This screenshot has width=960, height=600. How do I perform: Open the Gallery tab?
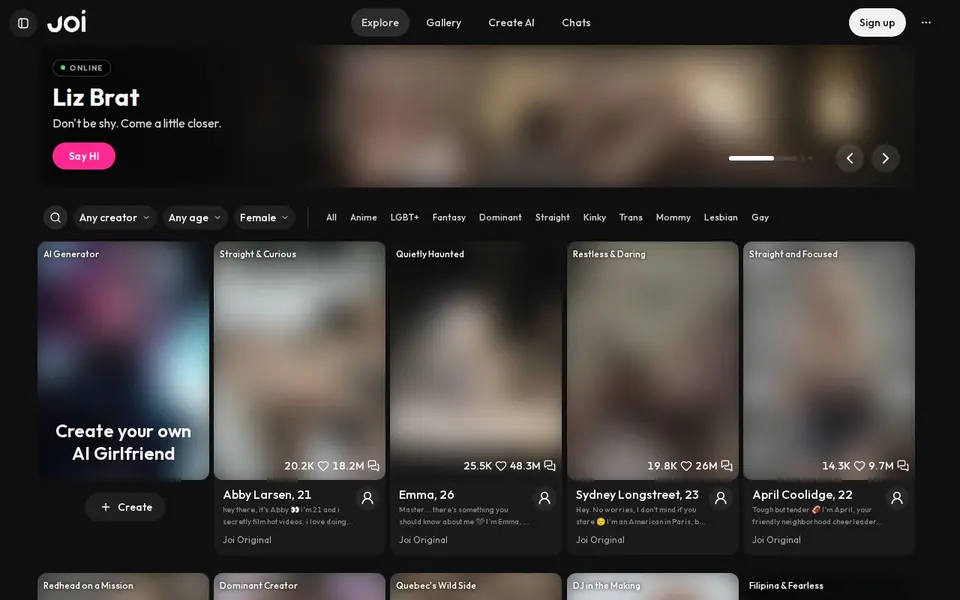point(444,23)
